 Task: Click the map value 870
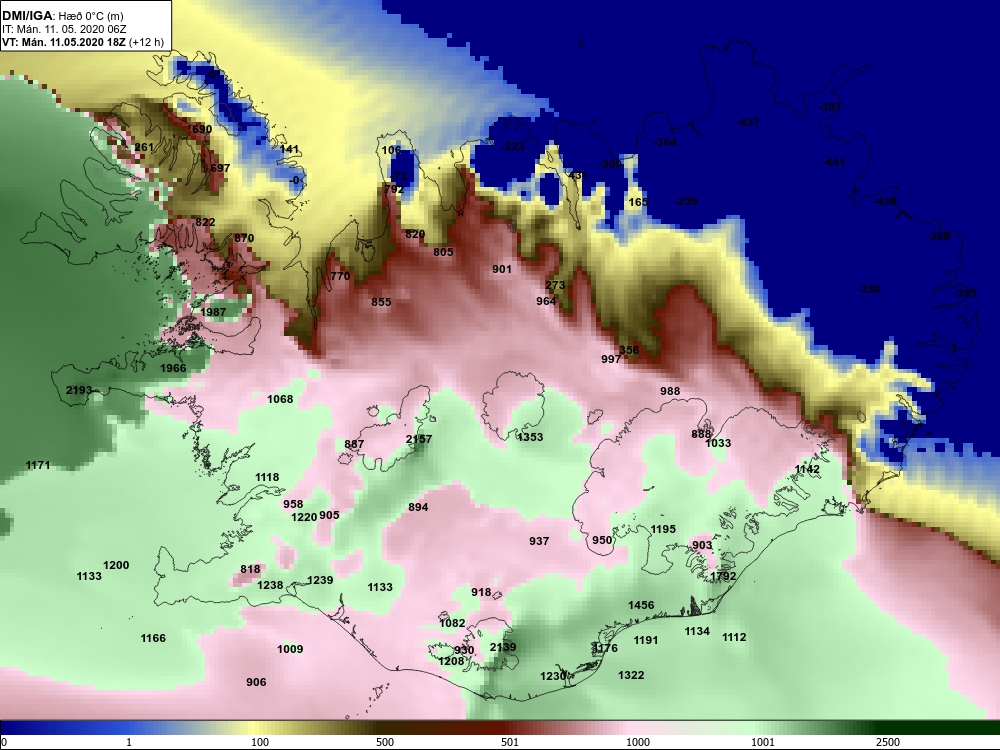244,238
